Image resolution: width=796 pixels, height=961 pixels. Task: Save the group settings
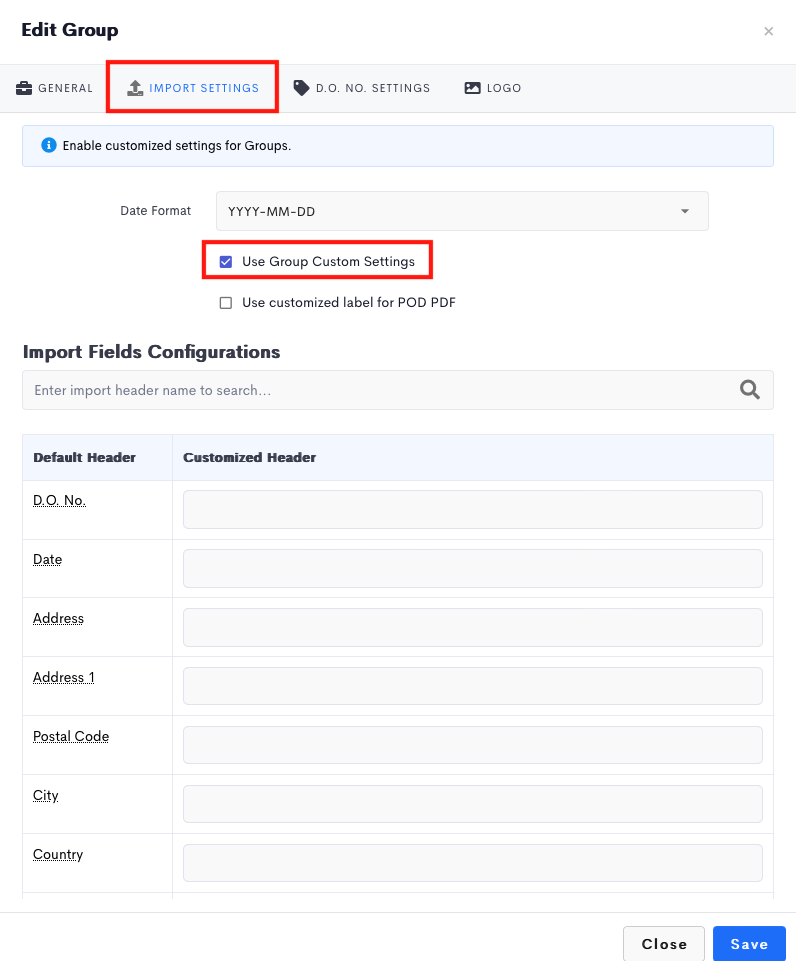pos(749,944)
